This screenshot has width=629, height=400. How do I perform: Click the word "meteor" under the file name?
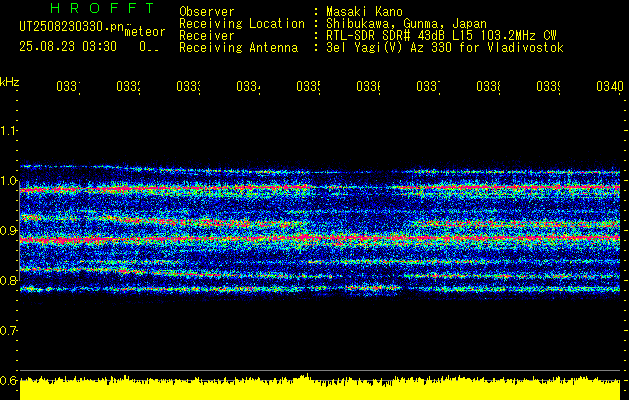(x=144, y=32)
